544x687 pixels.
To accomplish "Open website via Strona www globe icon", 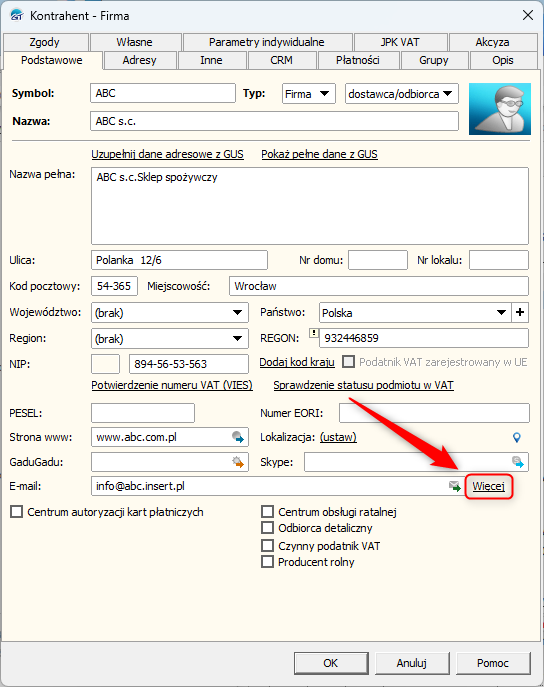I will click(238, 437).
